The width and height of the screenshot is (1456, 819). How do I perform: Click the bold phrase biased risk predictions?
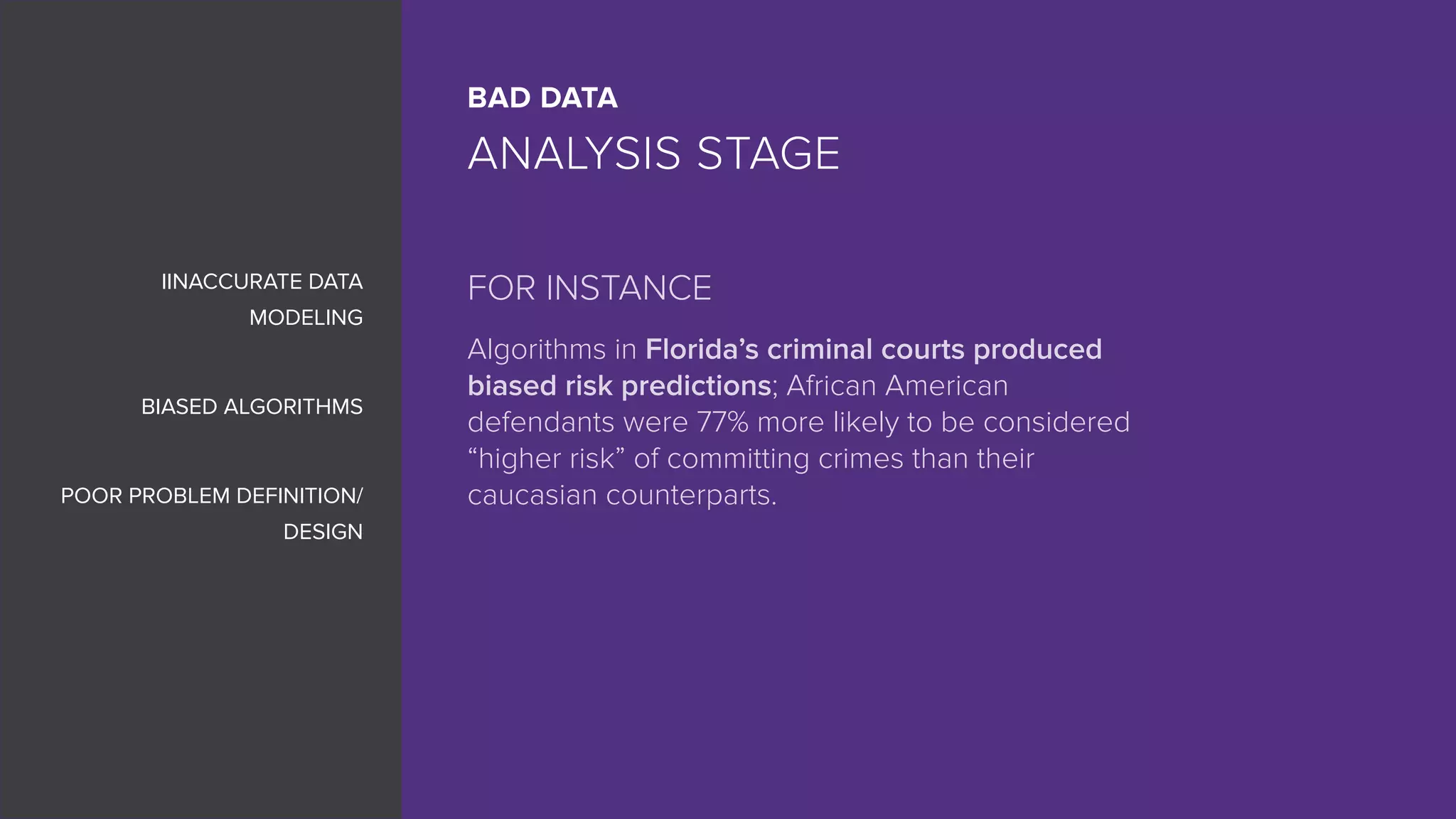(619, 386)
